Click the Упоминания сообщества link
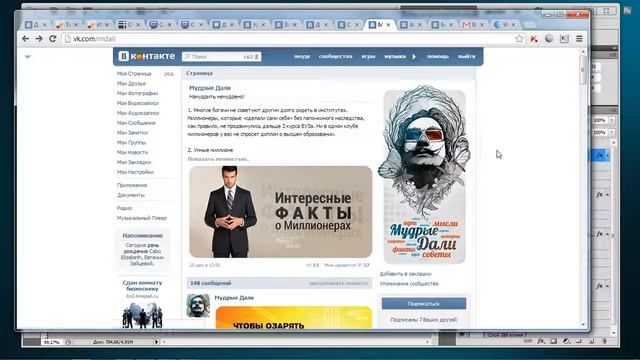640x360 pixels. tap(409, 284)
